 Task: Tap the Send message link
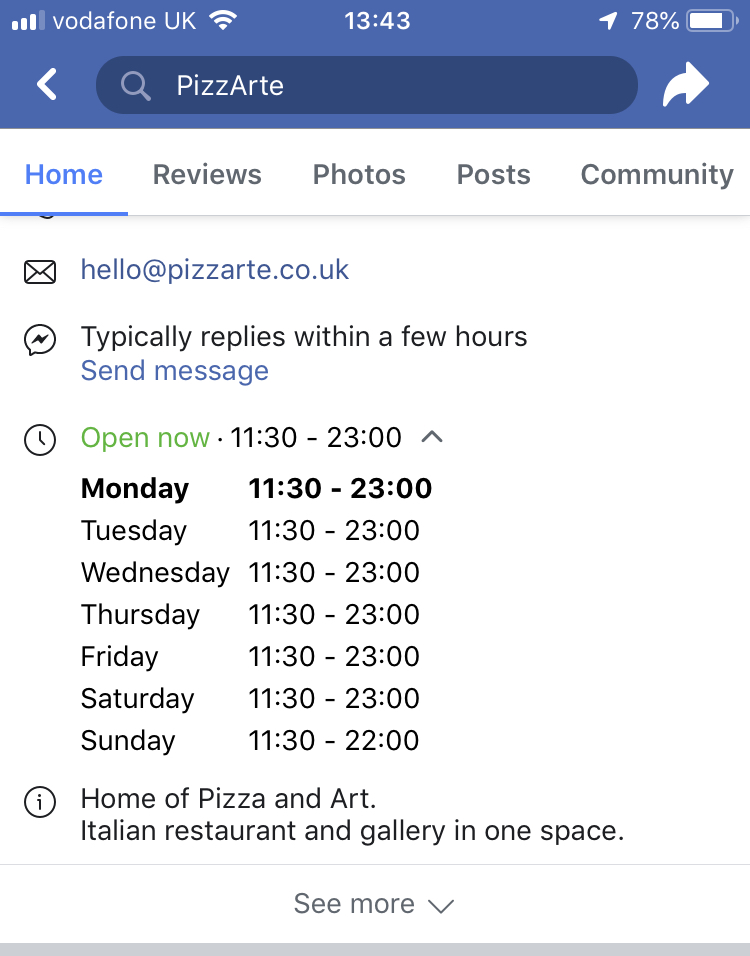pyautogui.click(x=175, y=371)
